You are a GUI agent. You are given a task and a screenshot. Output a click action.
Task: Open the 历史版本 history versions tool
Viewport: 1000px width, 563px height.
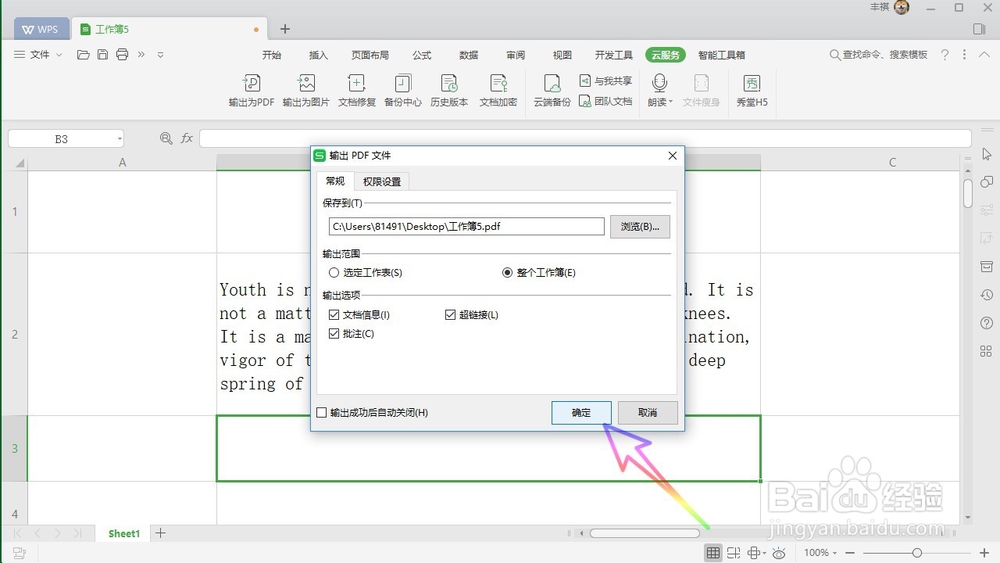449,90
